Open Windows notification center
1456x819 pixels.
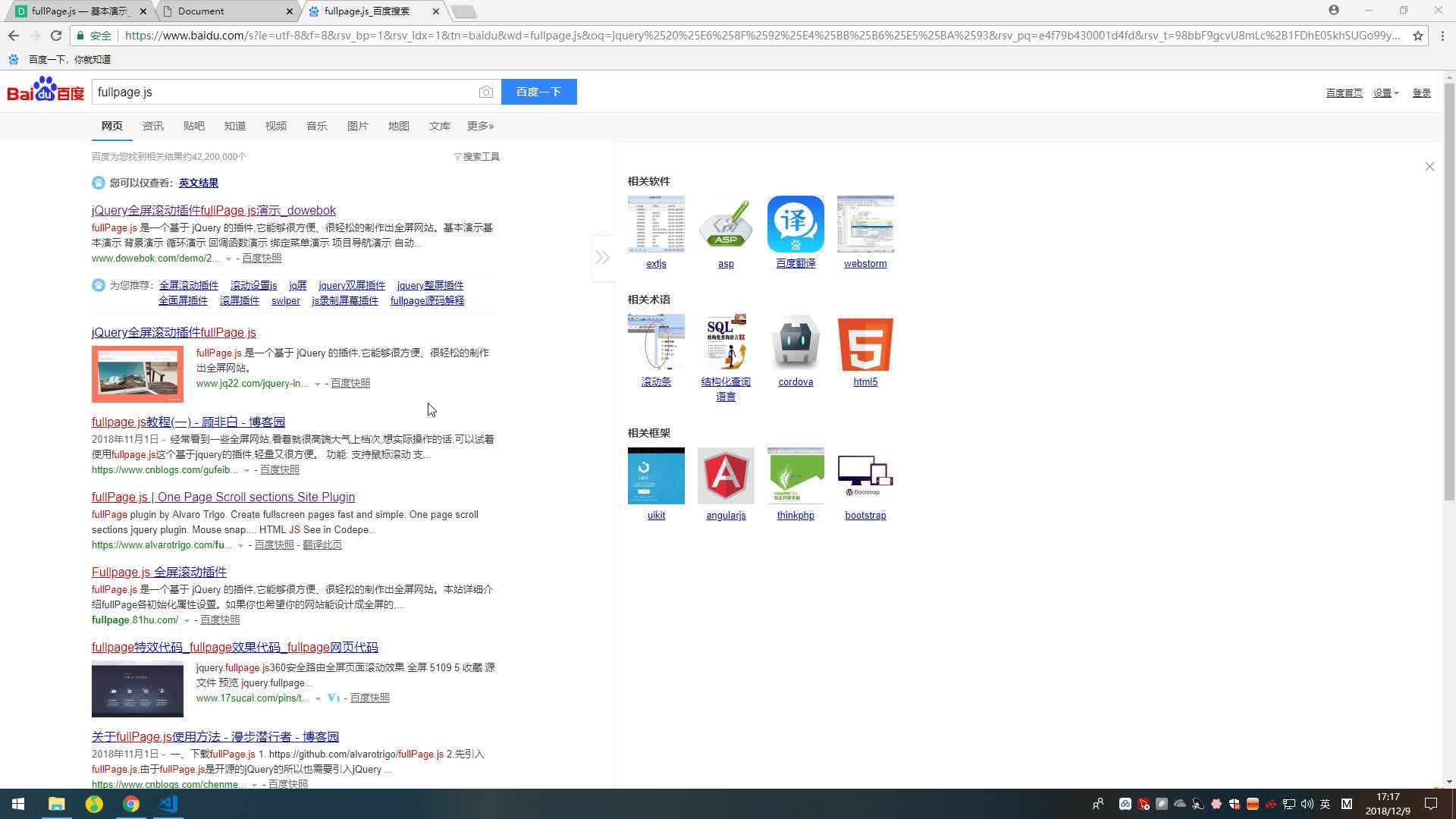(1431, 804)
